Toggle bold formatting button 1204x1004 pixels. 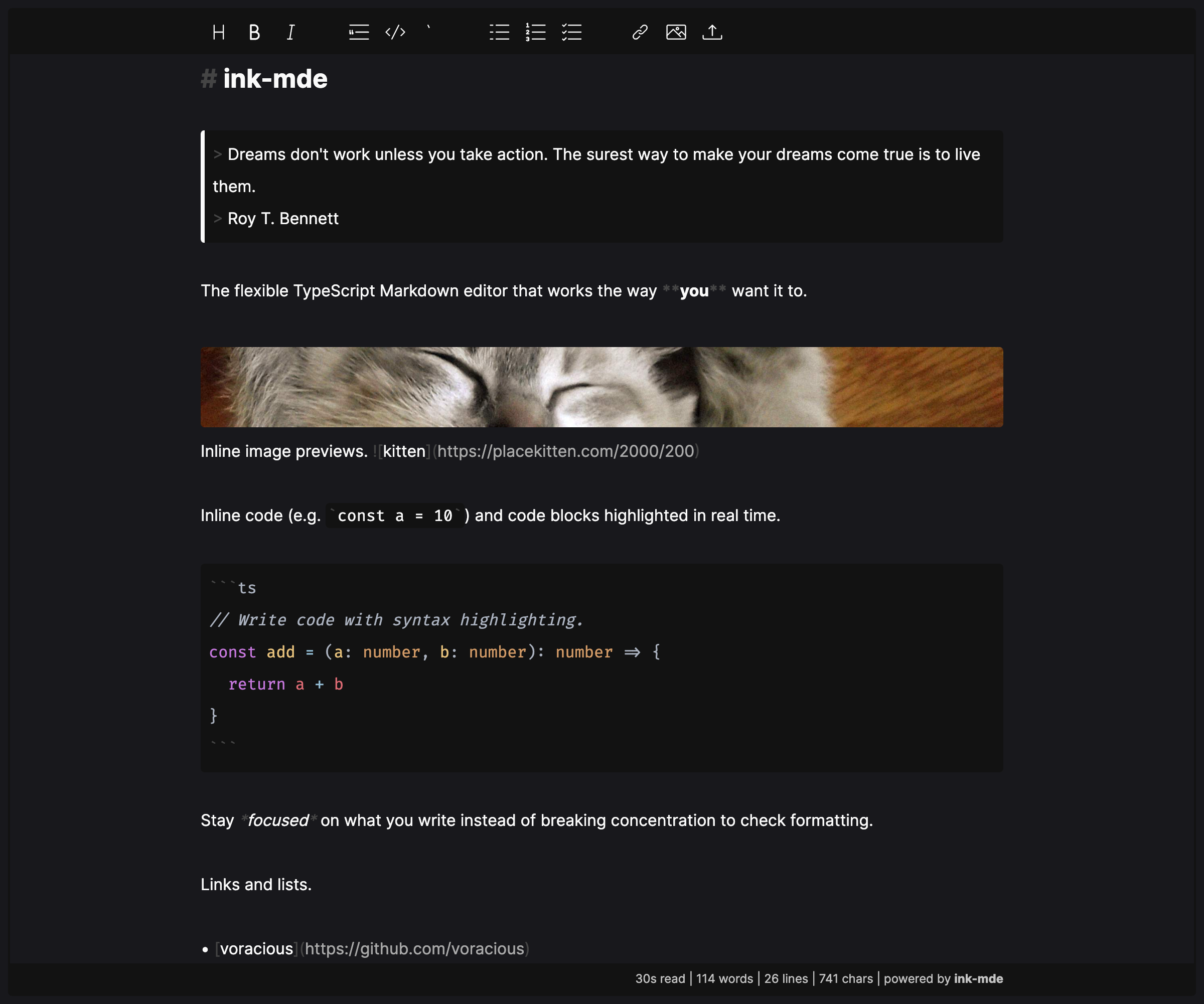(254, 32)
